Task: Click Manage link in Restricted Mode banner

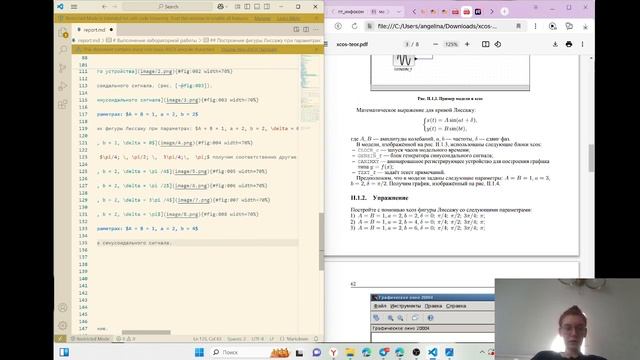Action: click(262, 18)
